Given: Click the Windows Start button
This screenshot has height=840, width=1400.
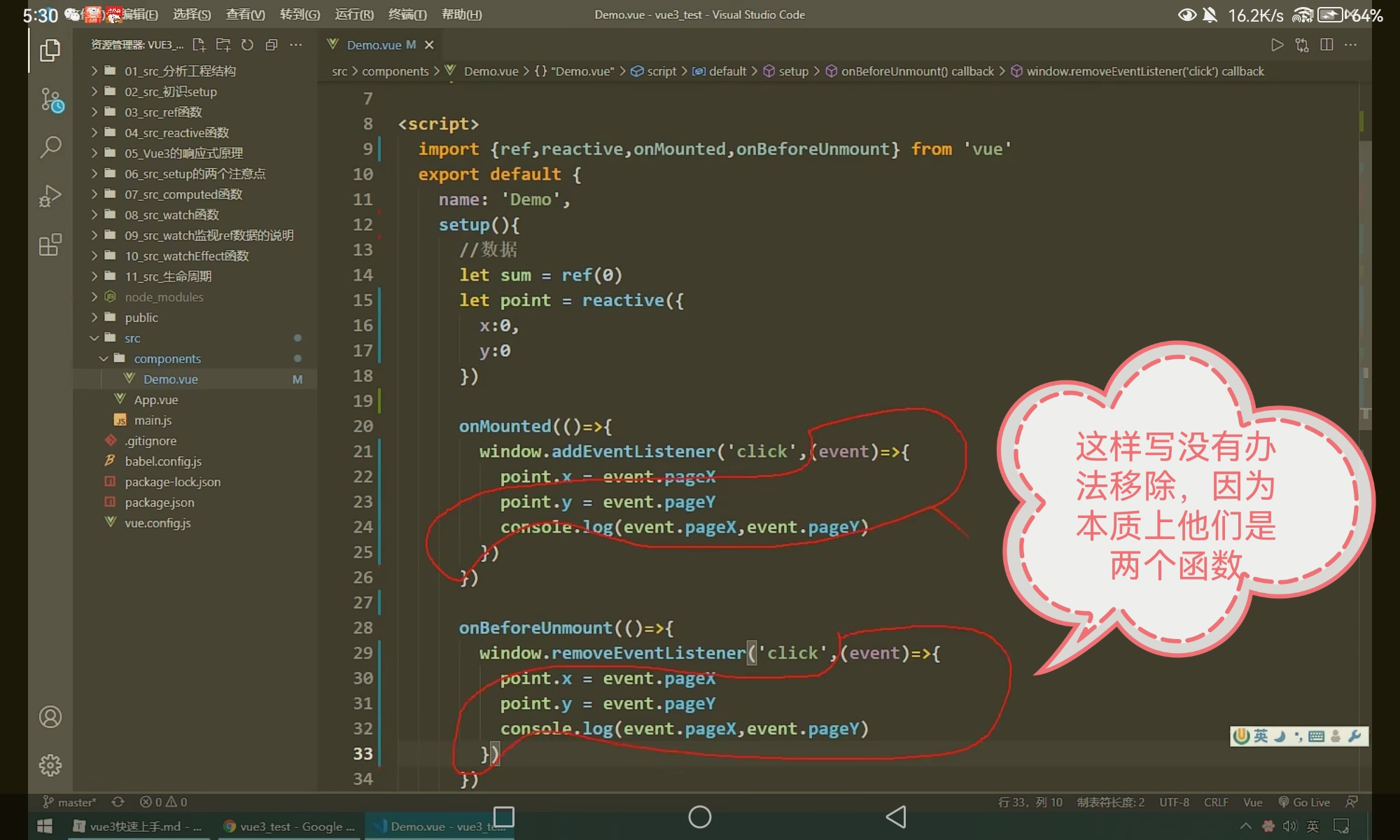Looking at the screenshot, I should 45,826.
